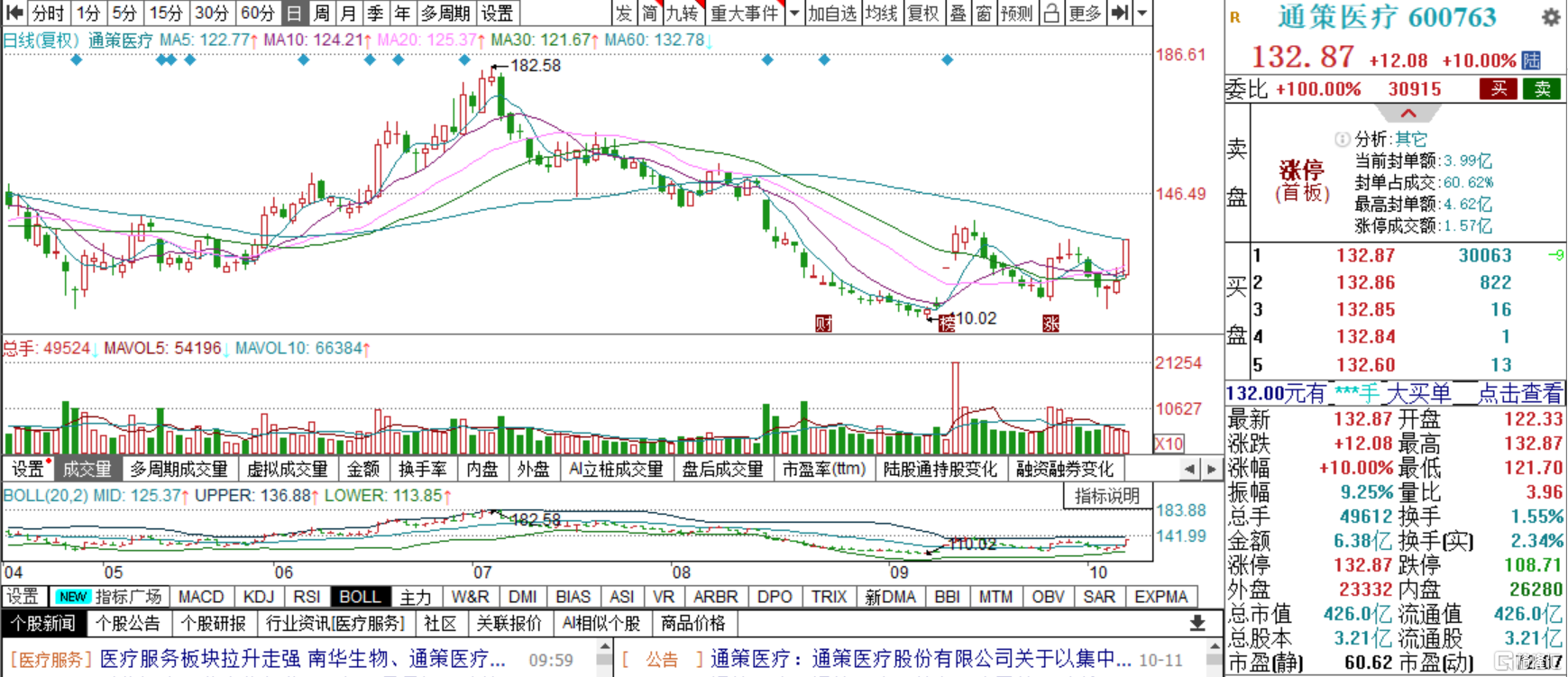Image resolution: width=1568 pixels, height=677 pixels.
Task: Toggle the 均线 moving averages
Action: click(882, 13)
